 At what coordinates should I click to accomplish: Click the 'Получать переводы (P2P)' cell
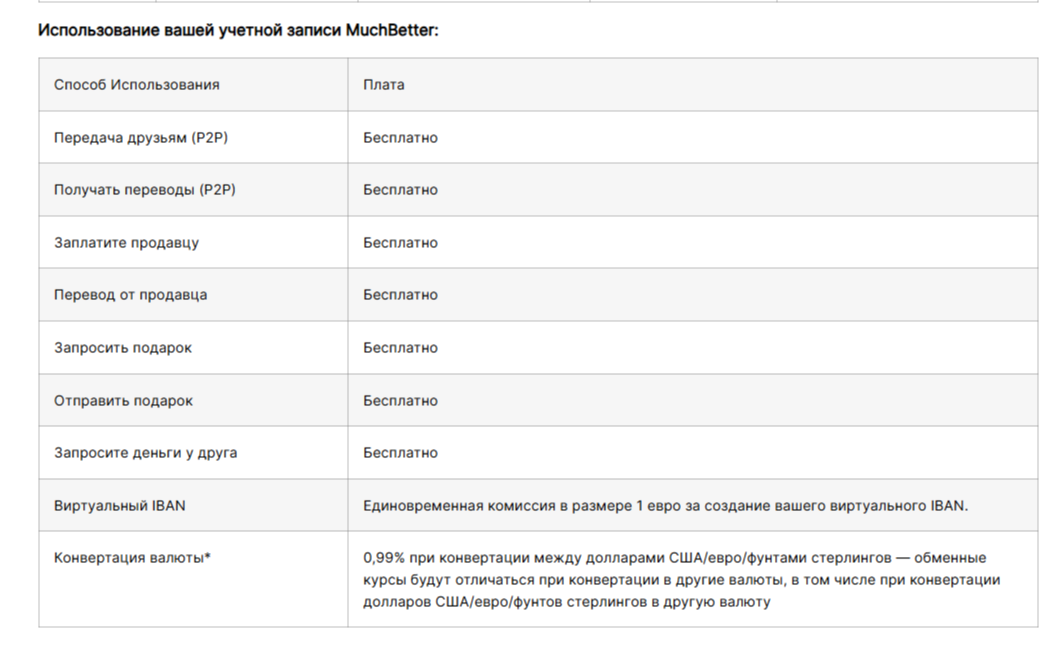tap(145, 190)
